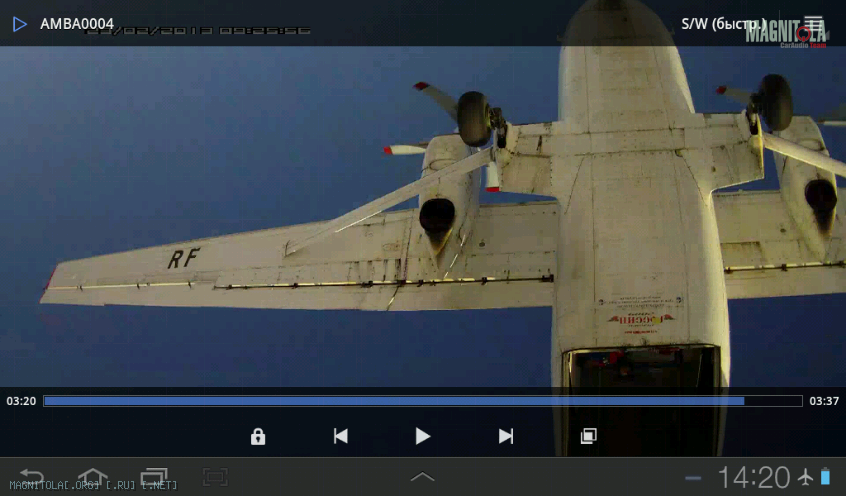Tap the elapsed time 03:20
This screenshot has height=496, width=846.
(x=21, y=401)
